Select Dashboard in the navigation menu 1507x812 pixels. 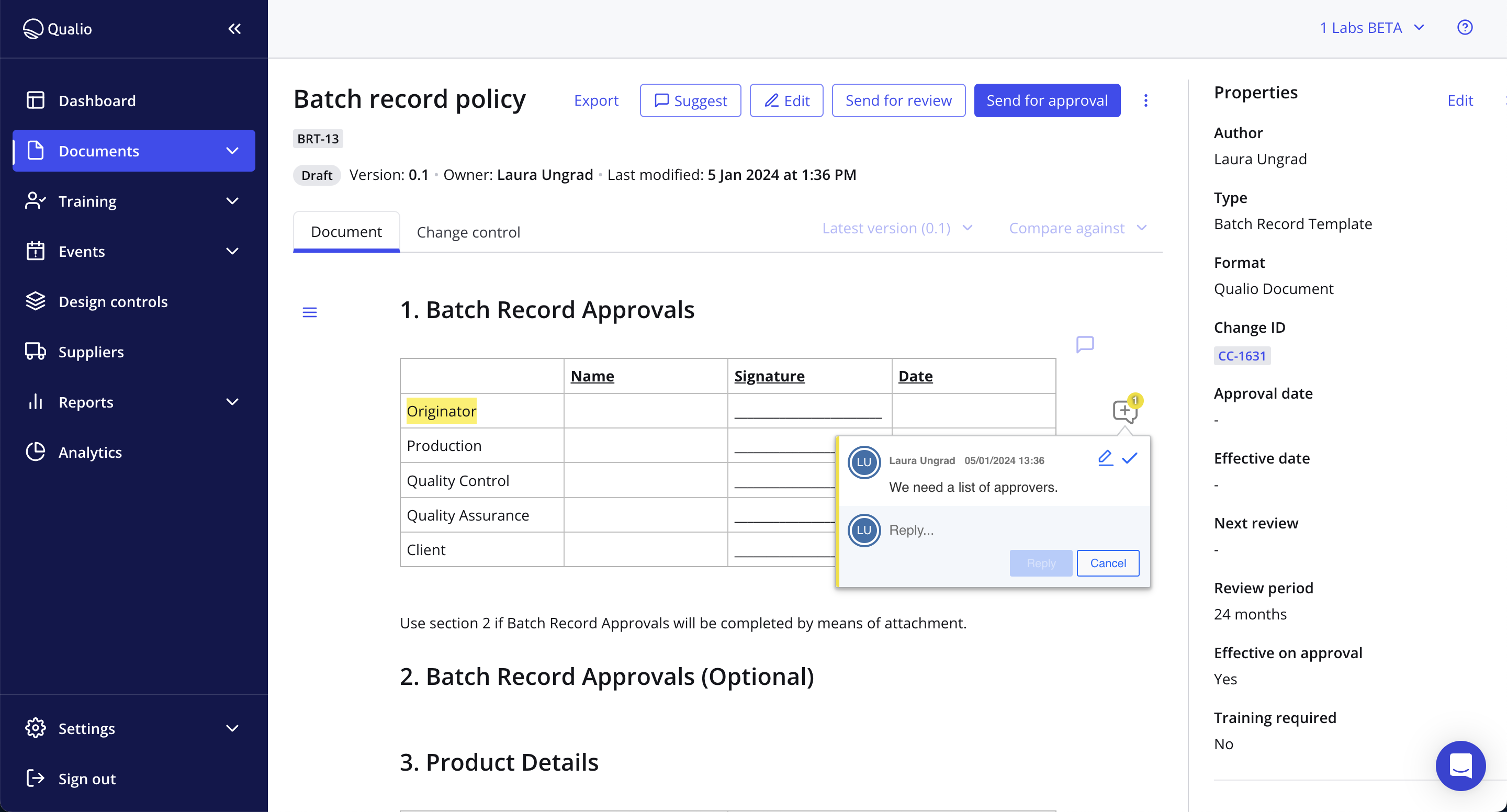pyautogui.click(x=96, y=100)
